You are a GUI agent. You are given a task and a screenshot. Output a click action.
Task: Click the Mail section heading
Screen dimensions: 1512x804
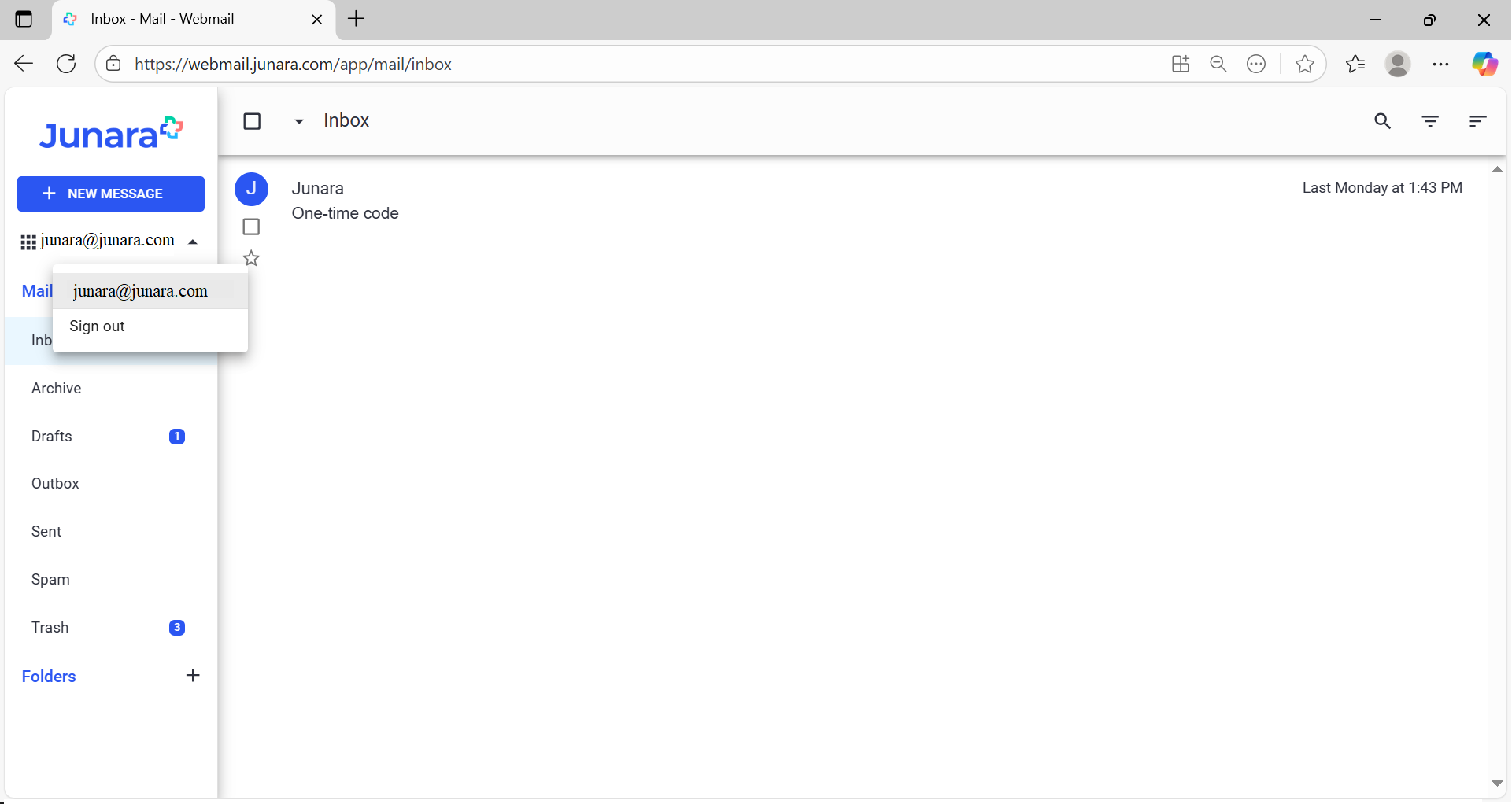37,291
